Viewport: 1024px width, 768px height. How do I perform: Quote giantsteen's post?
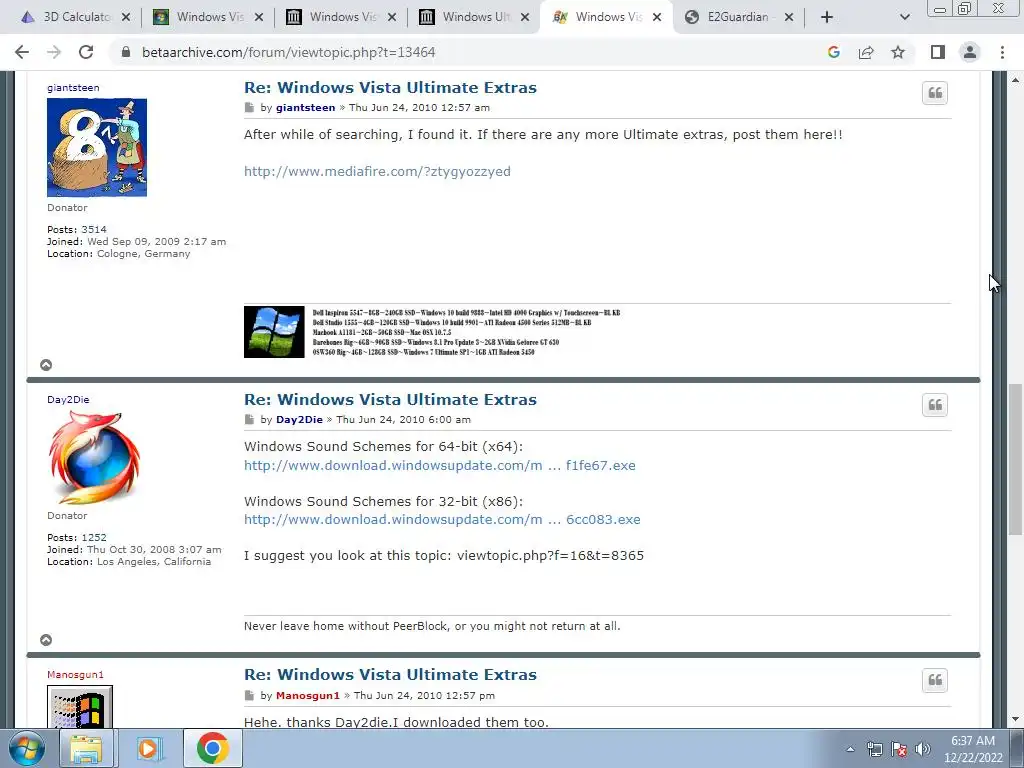pos(935,93)
